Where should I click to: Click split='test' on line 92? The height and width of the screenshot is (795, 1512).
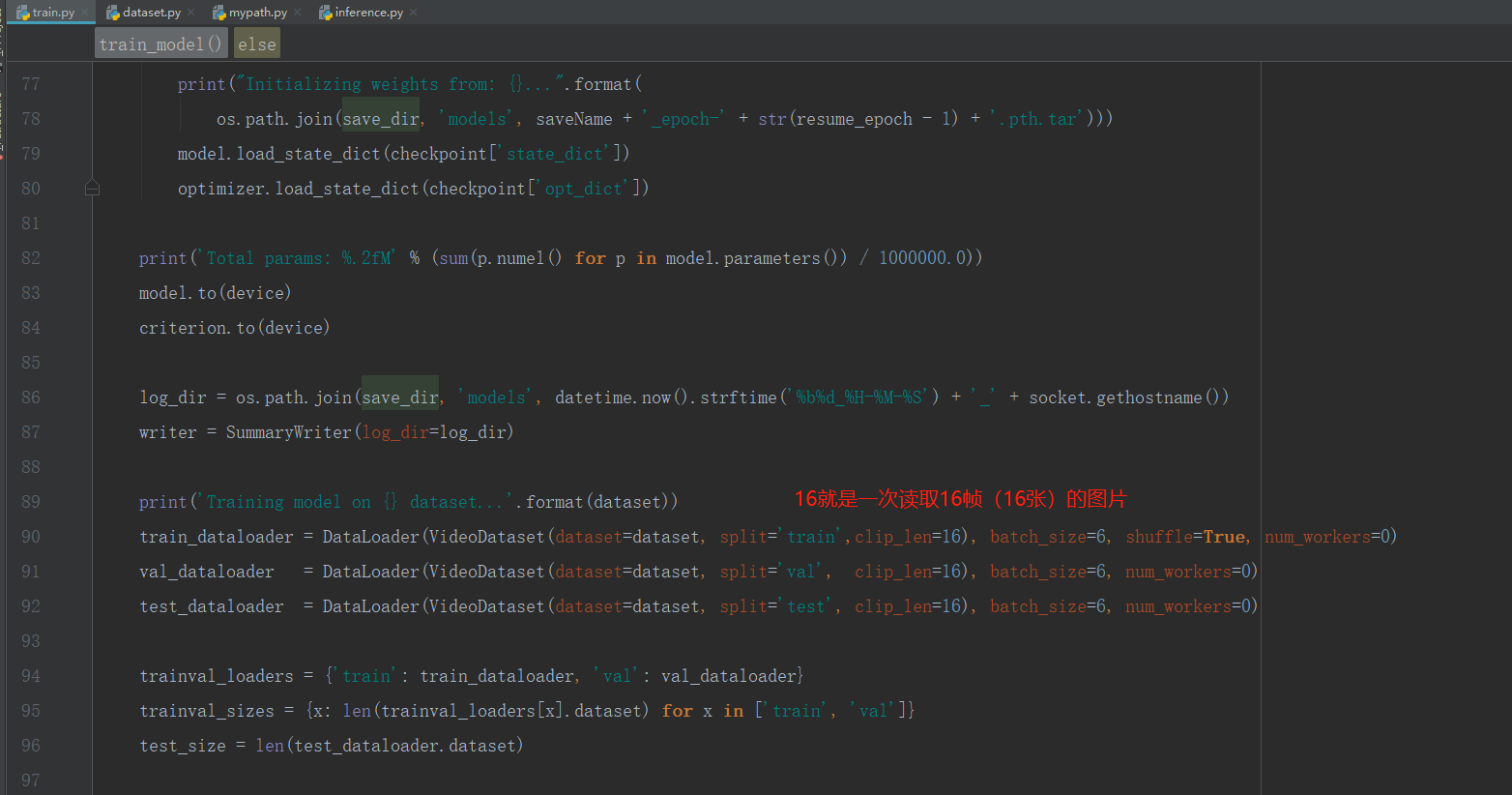point(776,606)
